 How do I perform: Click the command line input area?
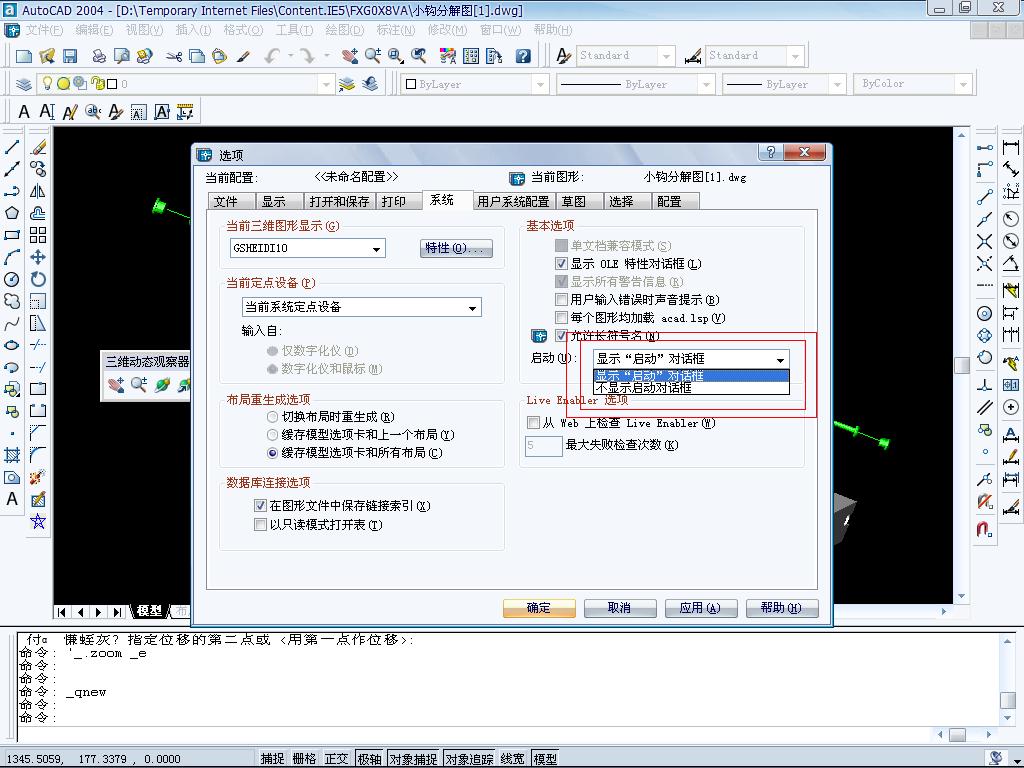click(473, 735)
